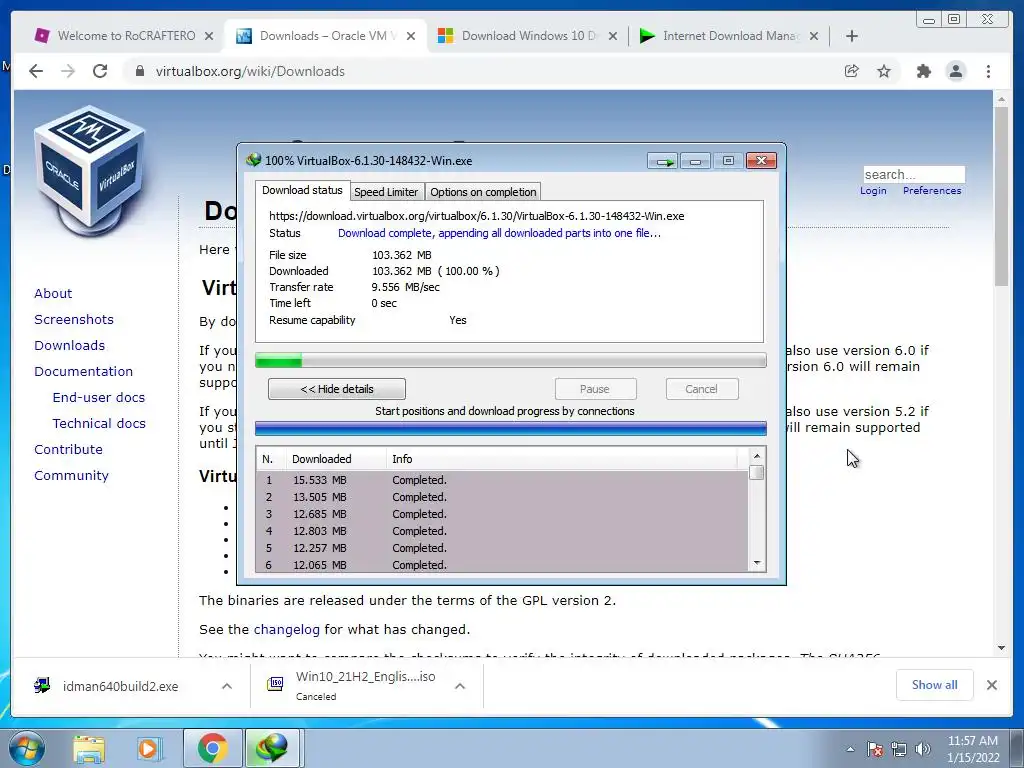Click the changelog link
This screenshot has height=768, width=1024.
287,630
